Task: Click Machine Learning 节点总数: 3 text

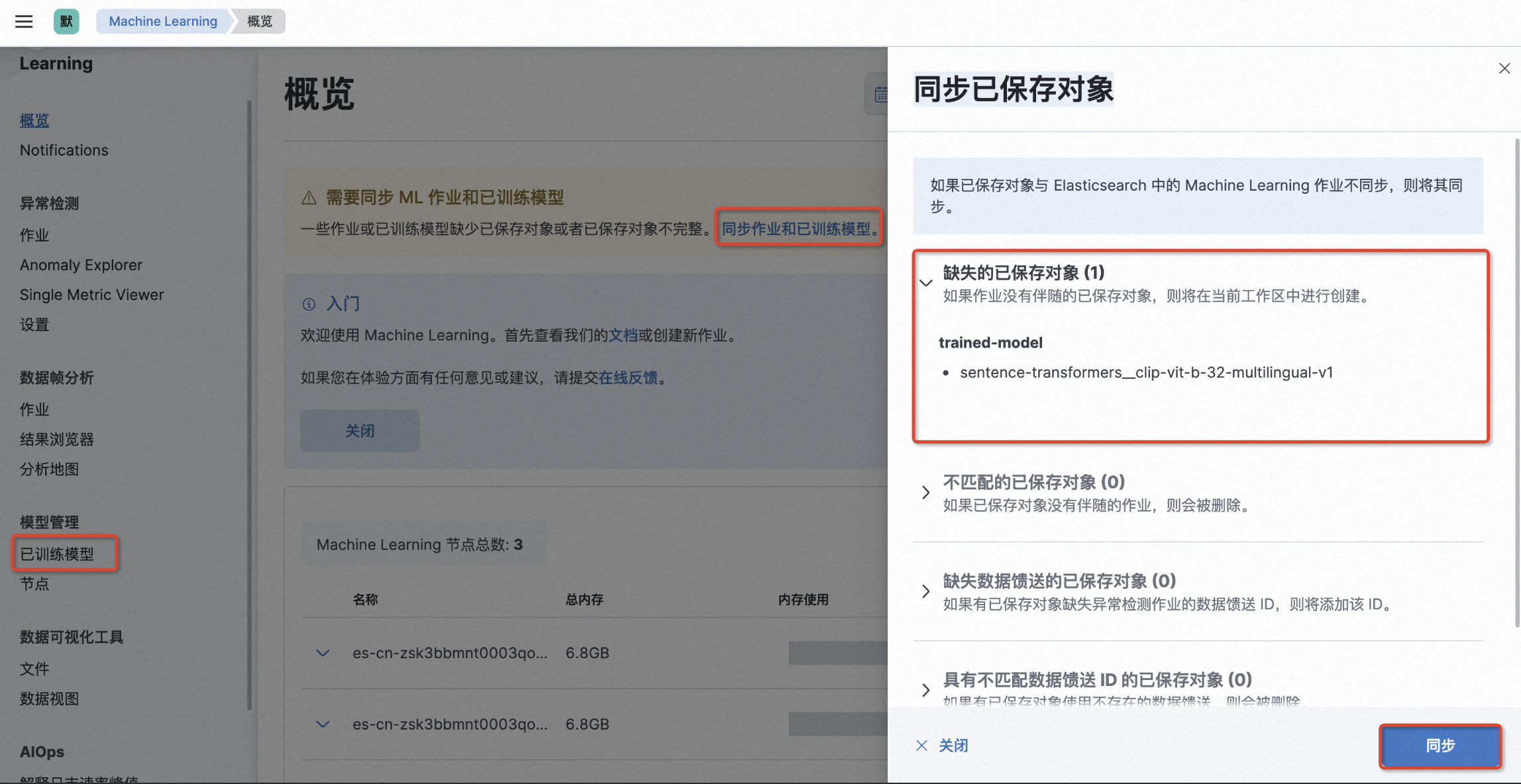Action: (420, 544)
